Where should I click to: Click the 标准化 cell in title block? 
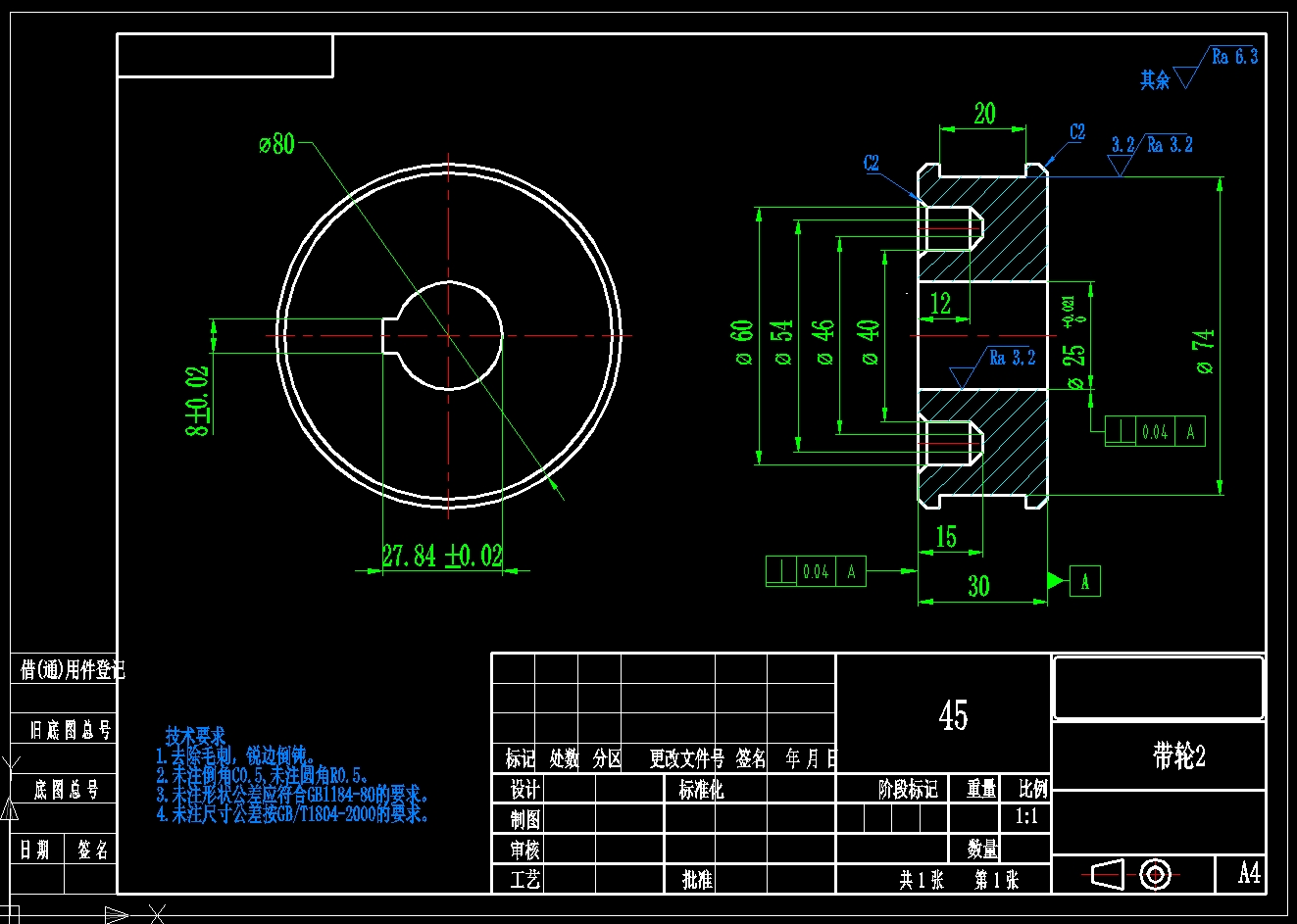701,789
